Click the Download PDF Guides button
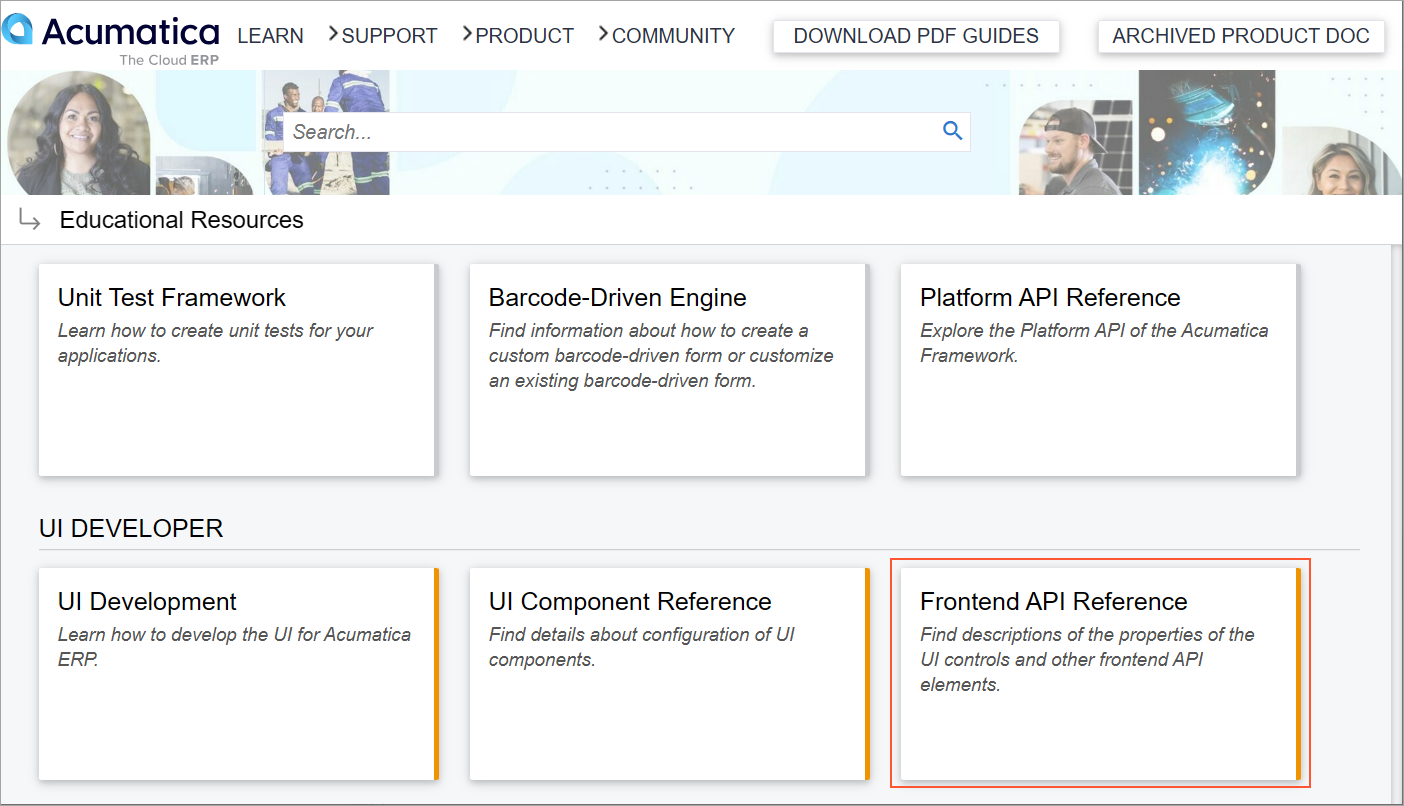 pyautogui.click(x=916, y=37)
